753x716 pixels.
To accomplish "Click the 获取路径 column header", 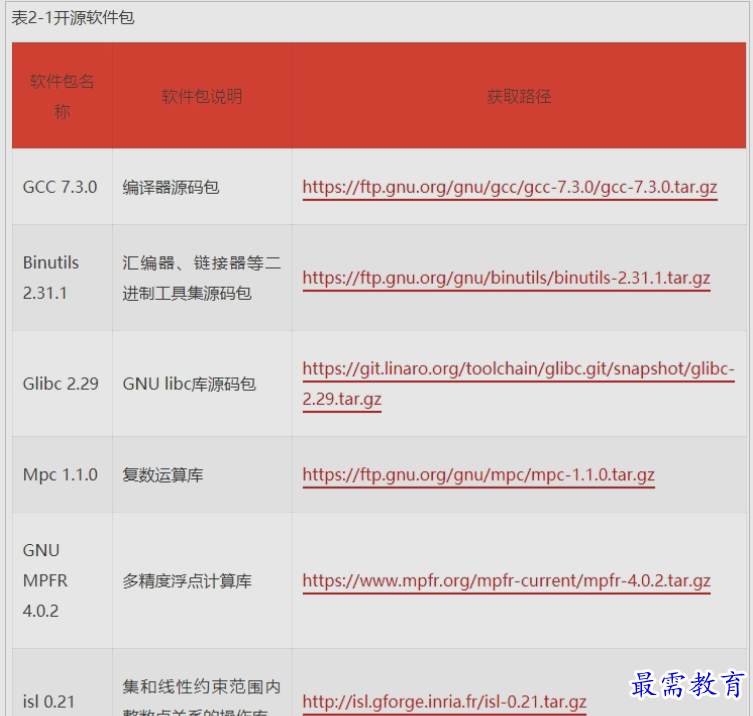I will pyautogui.click(x=519, y=97).
